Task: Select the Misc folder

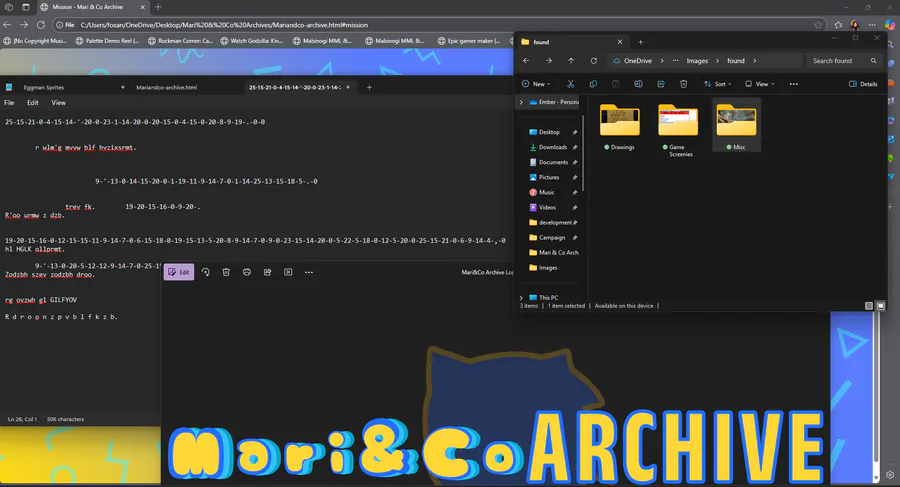Action: point(736,125)
